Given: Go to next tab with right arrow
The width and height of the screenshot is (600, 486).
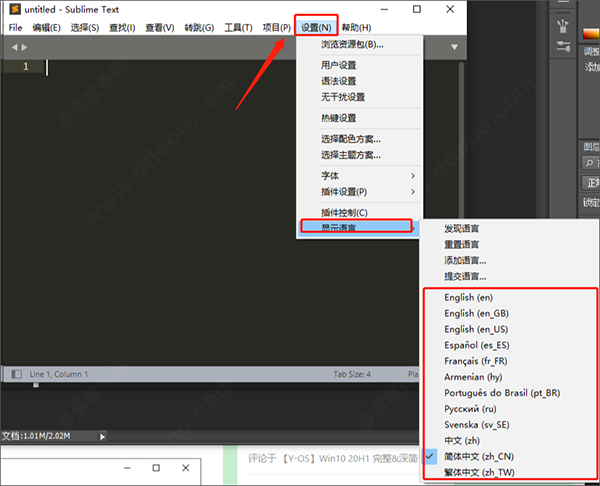Looking at the screenshot, I should coord(24,47).
